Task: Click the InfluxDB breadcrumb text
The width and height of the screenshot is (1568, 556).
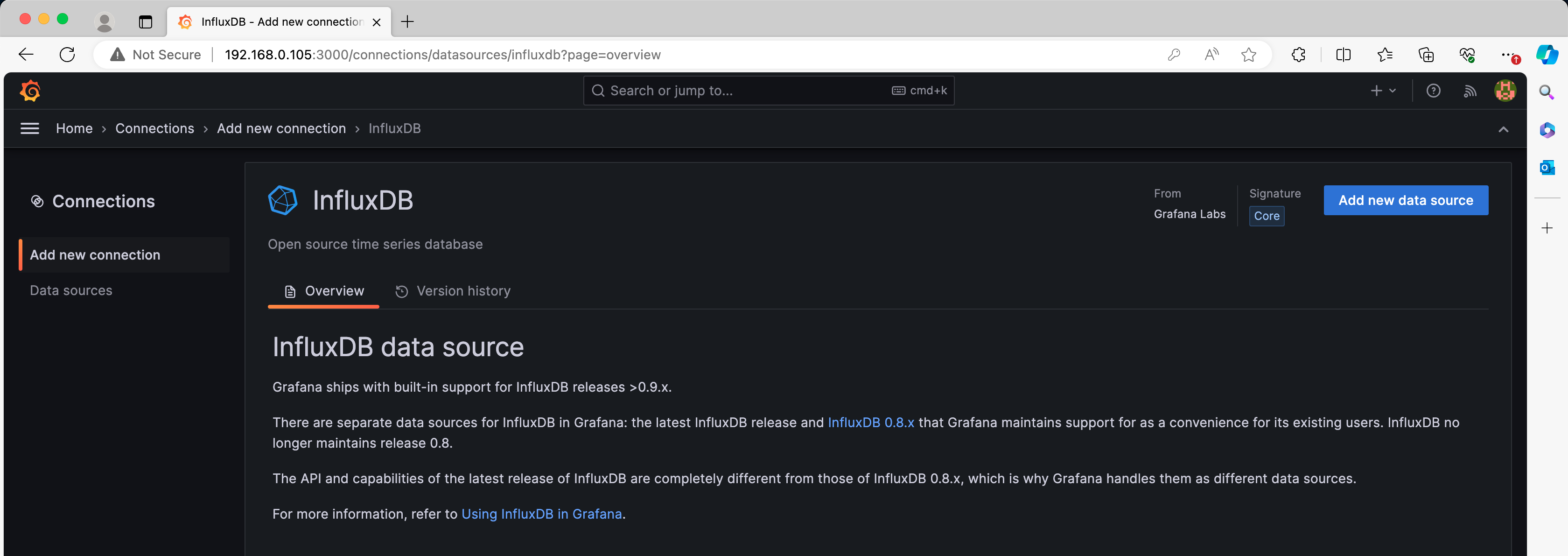Action: click(x=394, y=128)
